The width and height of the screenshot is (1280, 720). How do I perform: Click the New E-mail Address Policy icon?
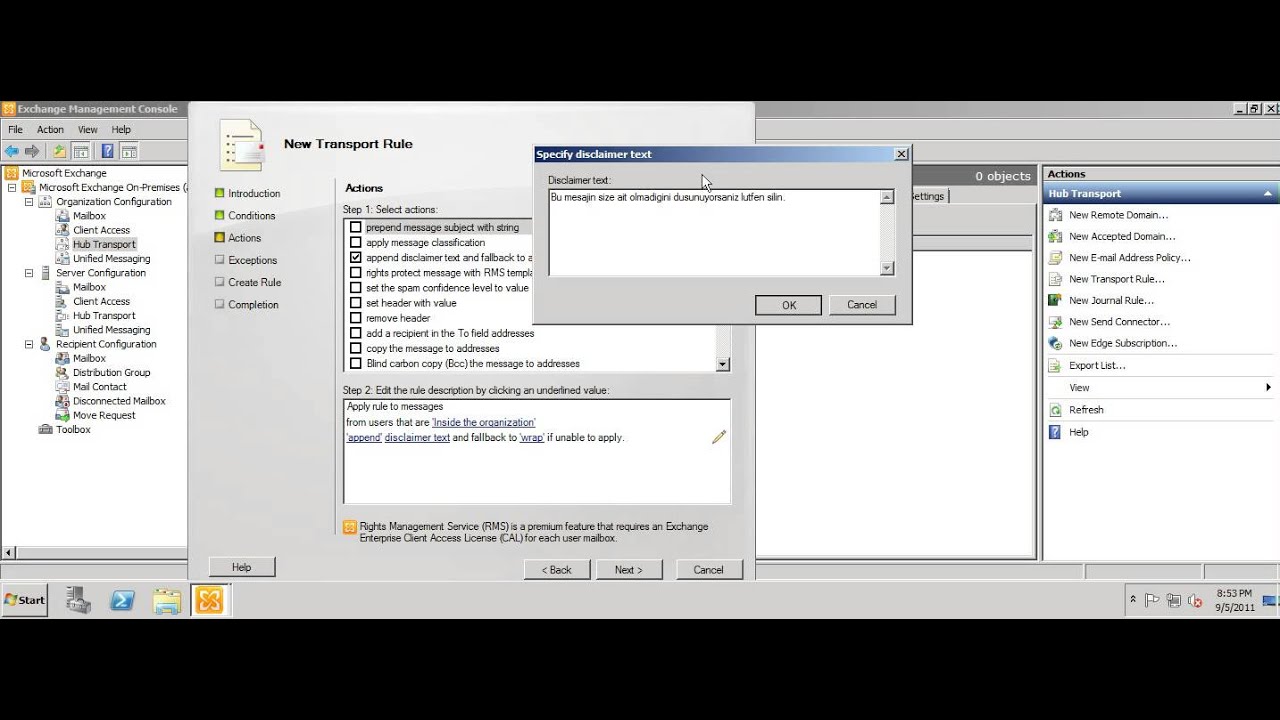tap(1055, 257)
